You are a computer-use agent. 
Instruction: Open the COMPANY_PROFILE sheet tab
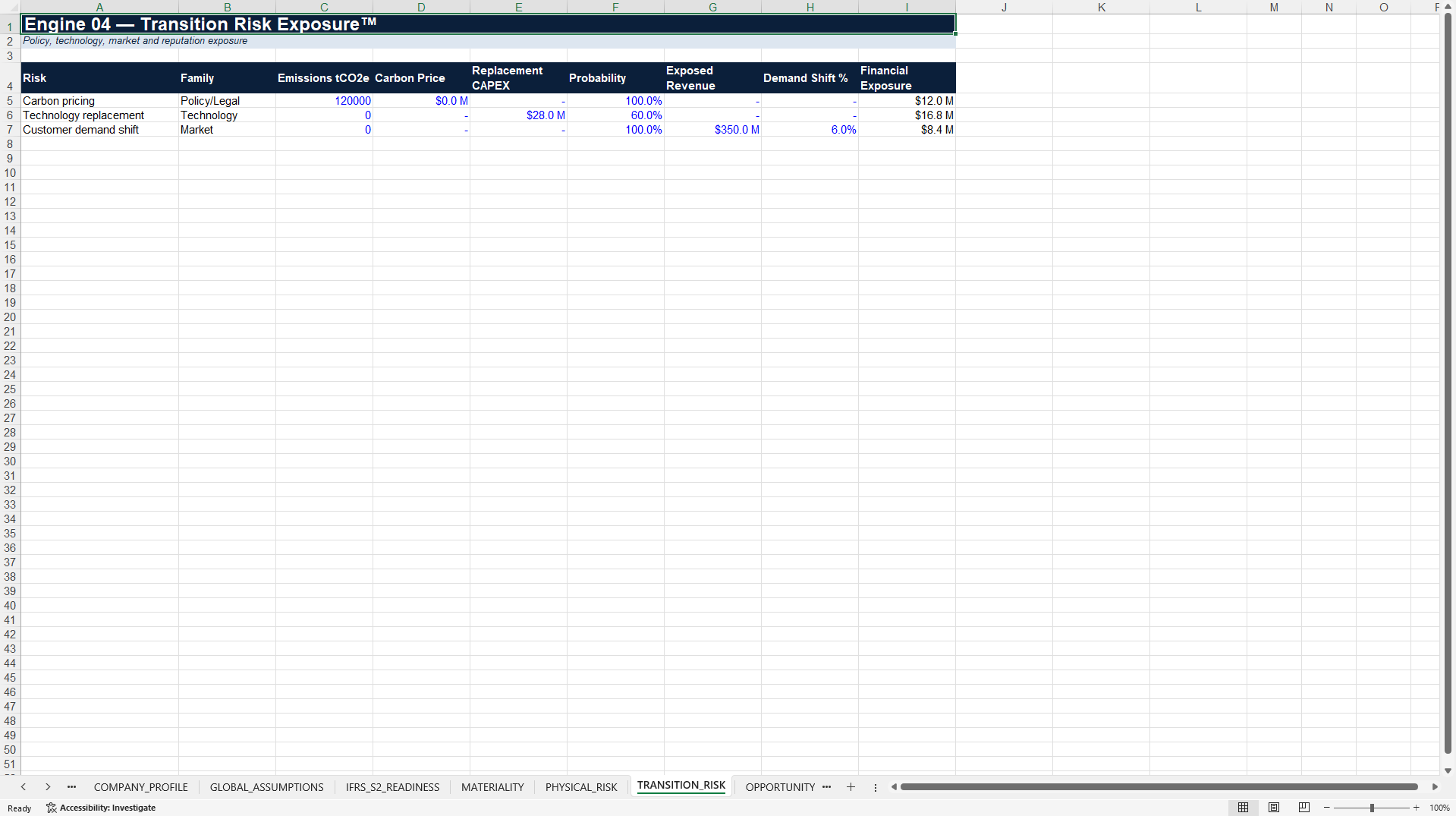click(x=141, y=787)
